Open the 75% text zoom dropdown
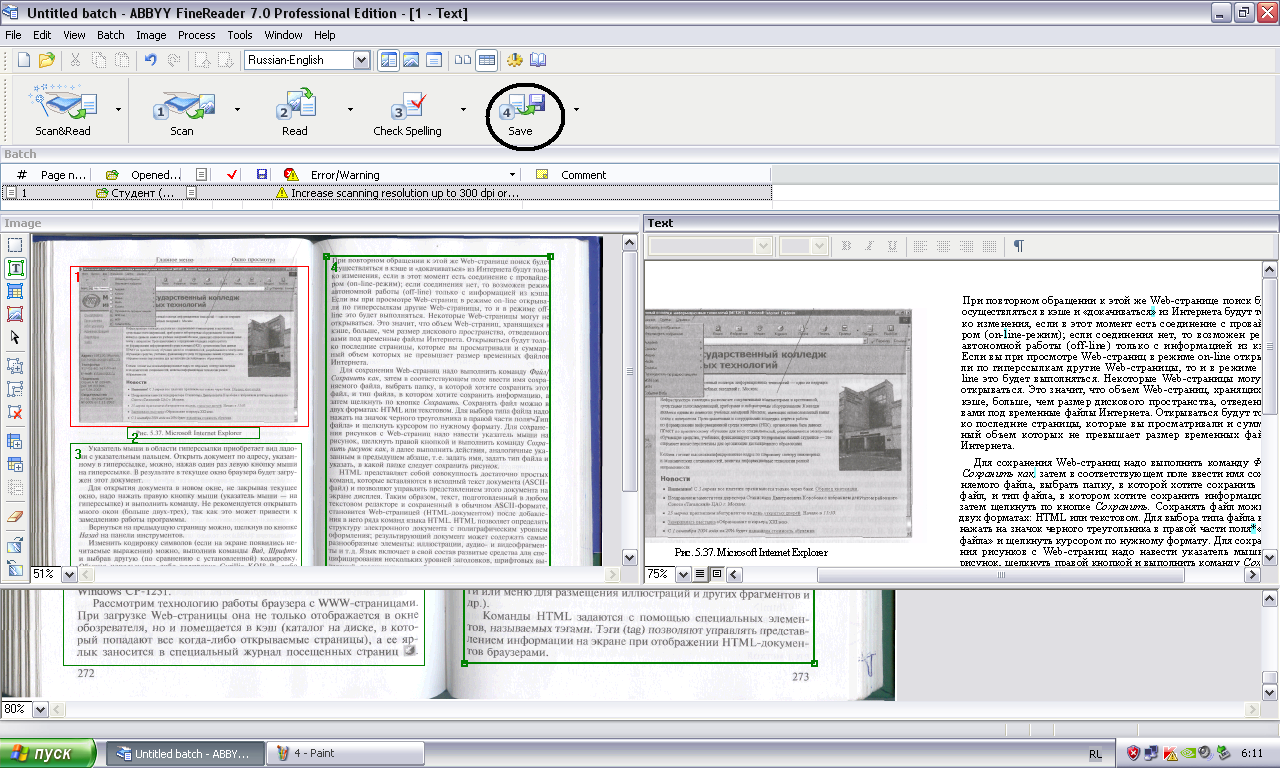The height and width of the screenshot is (768, 1280). pyautogui.click(x=682, y=574)
